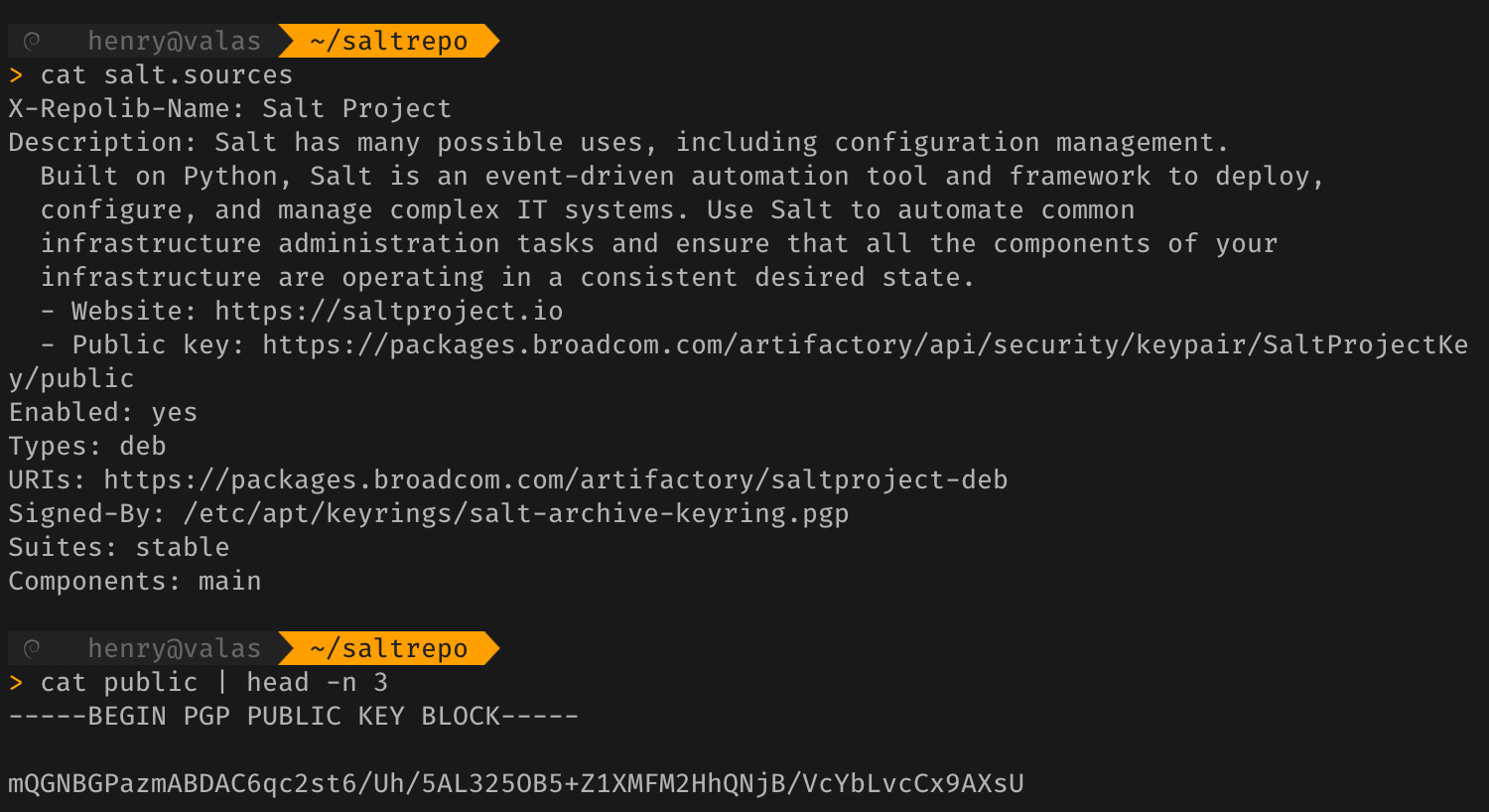The height and width of the screenshot is (812, 1489).
Task: Click the orange prompt arrow before "cat salt.sources"
Action: point(16,74)
